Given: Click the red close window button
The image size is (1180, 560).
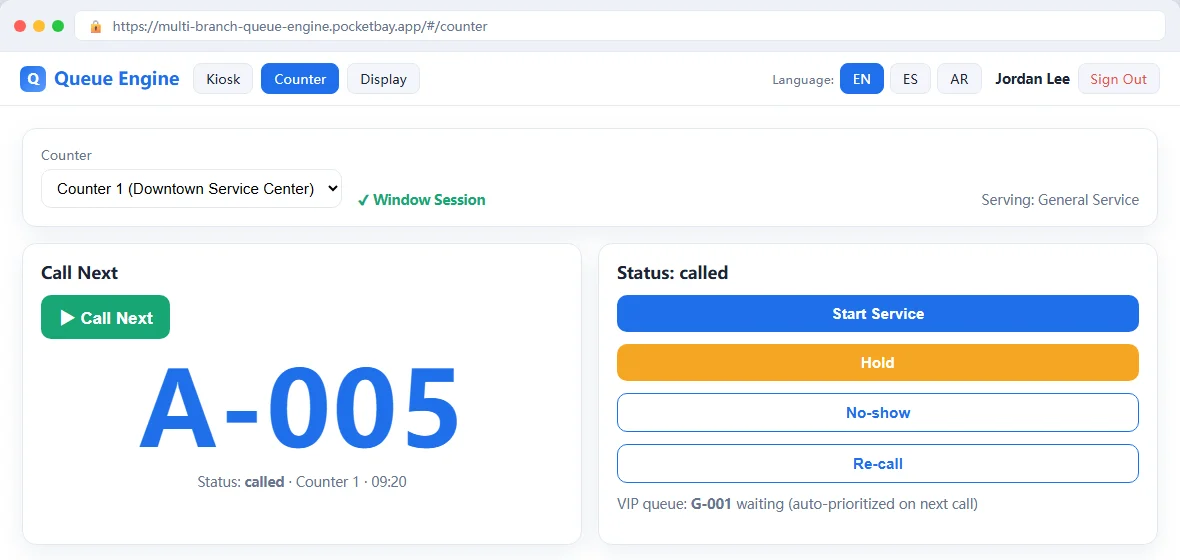Looking at the screenshot, I should [x=20, y=26].
